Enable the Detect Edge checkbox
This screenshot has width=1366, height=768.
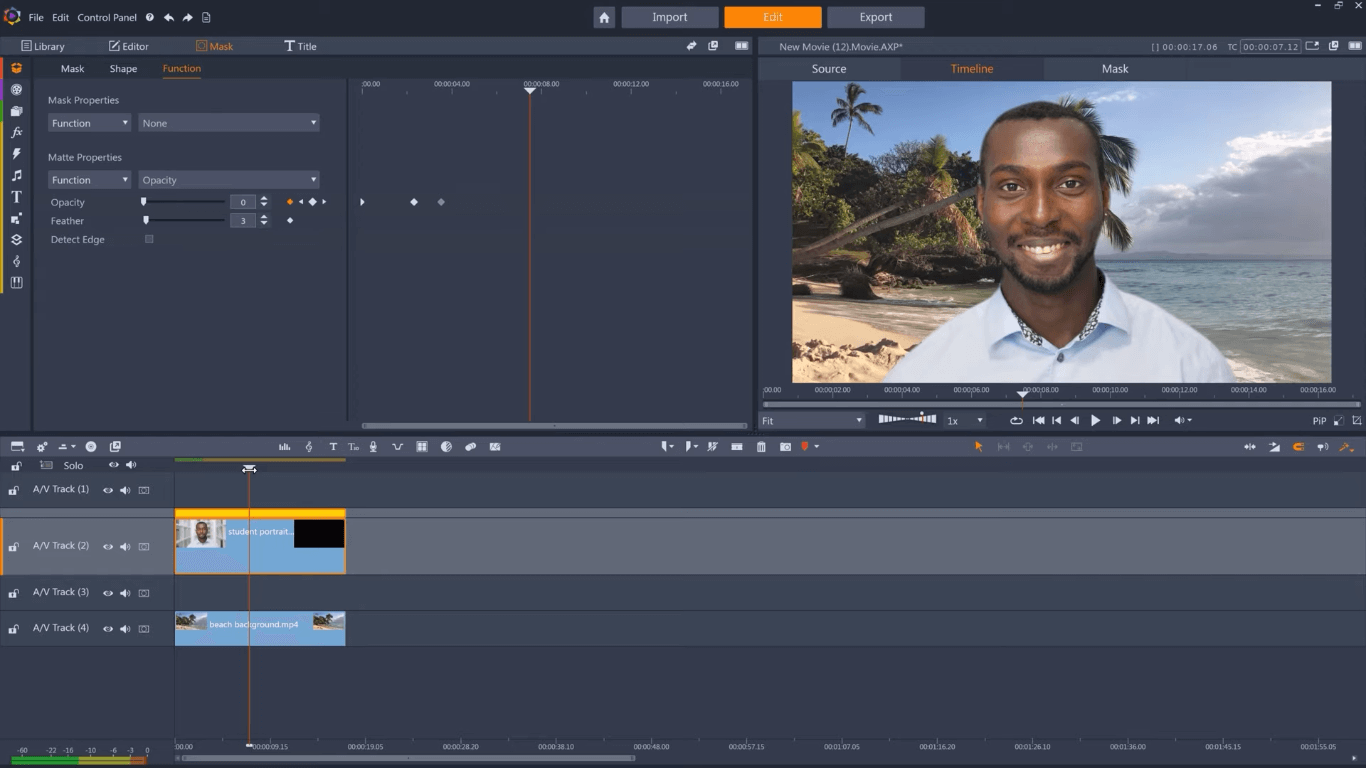(149, 239)
